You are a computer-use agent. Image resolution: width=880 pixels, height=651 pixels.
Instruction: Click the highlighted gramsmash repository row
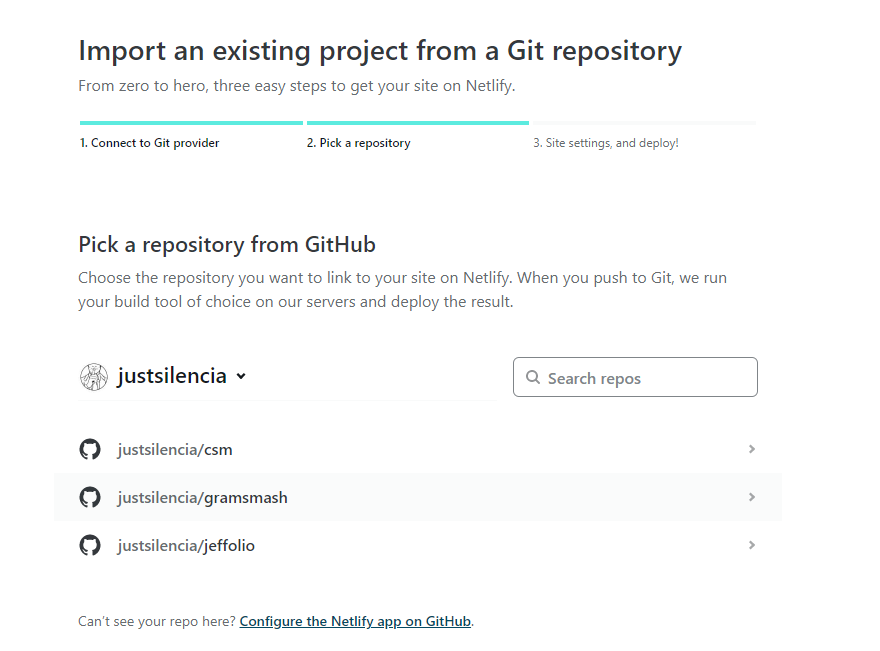coord(418,497)
